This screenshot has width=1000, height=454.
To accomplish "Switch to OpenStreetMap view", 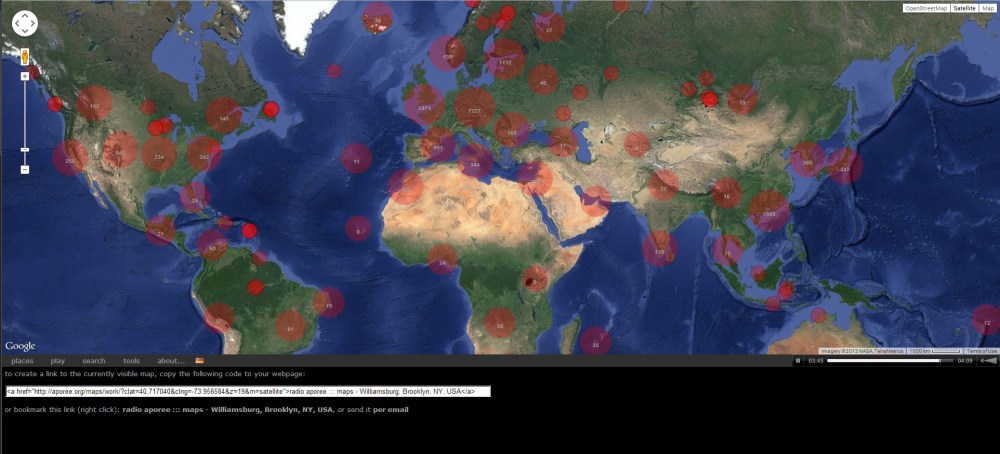I will click(925, 8).
